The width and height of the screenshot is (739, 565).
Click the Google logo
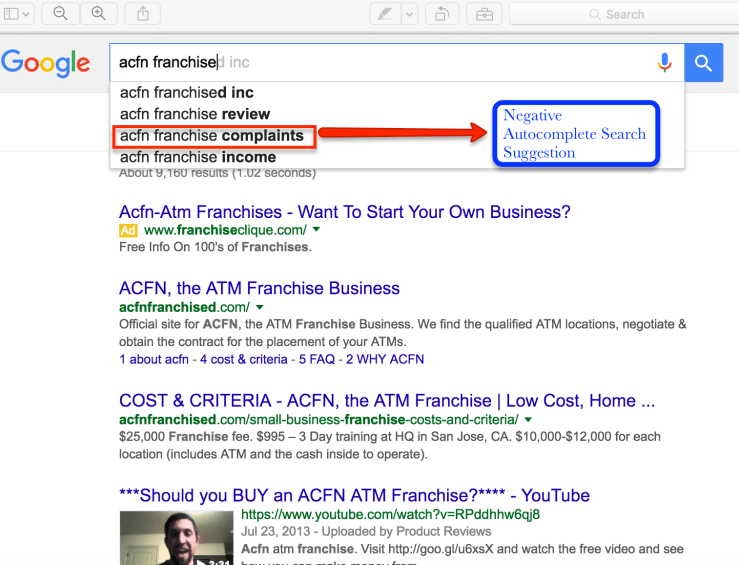(46, 63)
